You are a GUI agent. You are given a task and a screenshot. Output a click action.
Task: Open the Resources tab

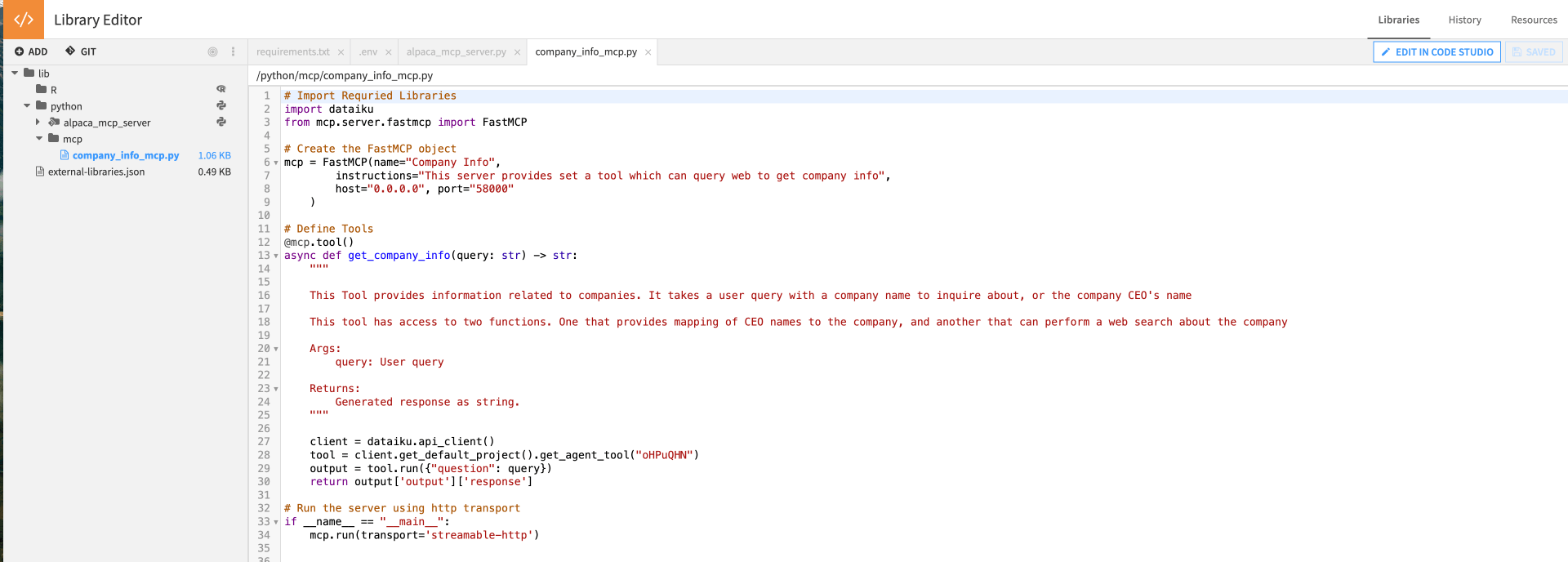click(x=1534, y=20)
